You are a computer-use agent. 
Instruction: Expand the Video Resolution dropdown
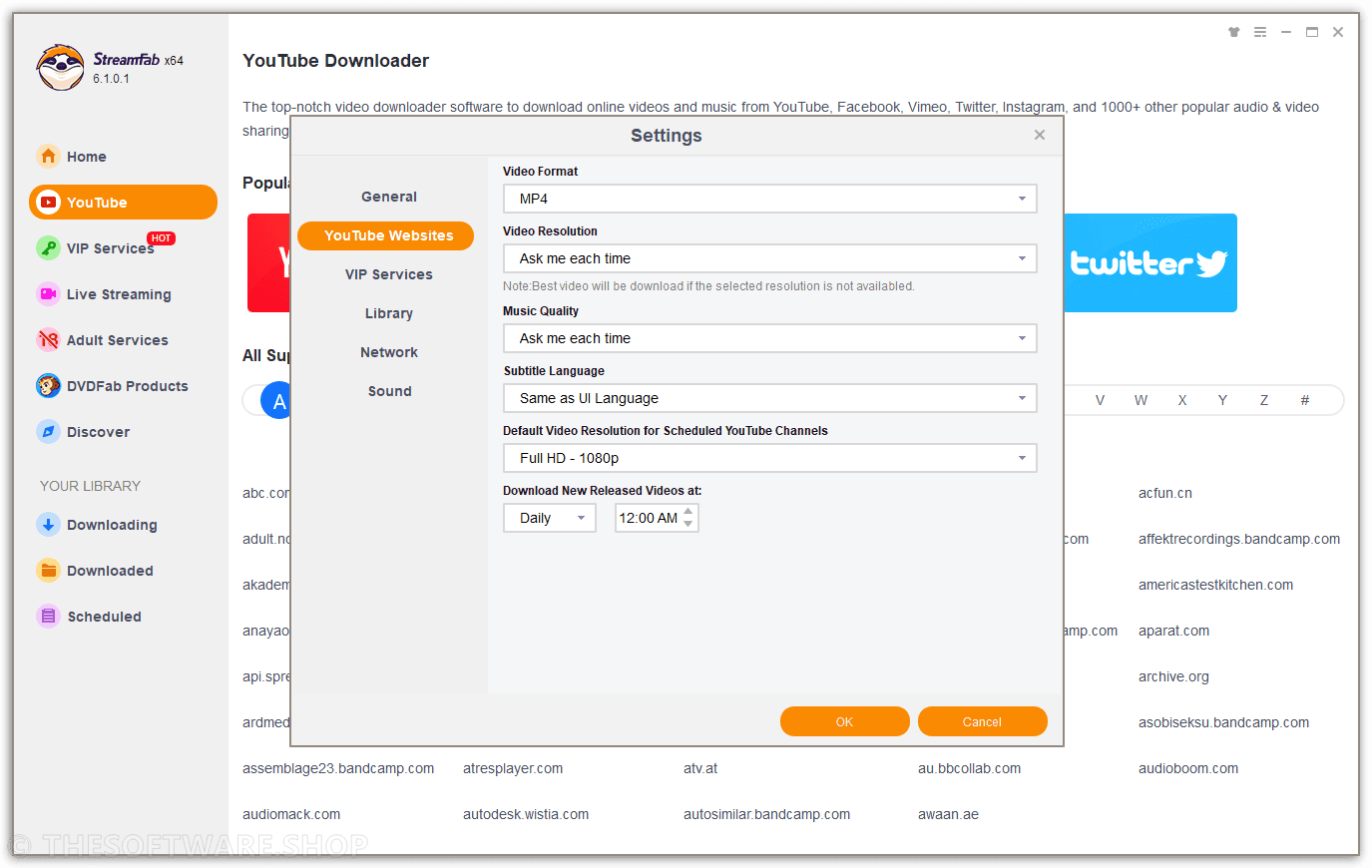pos(770,258)
